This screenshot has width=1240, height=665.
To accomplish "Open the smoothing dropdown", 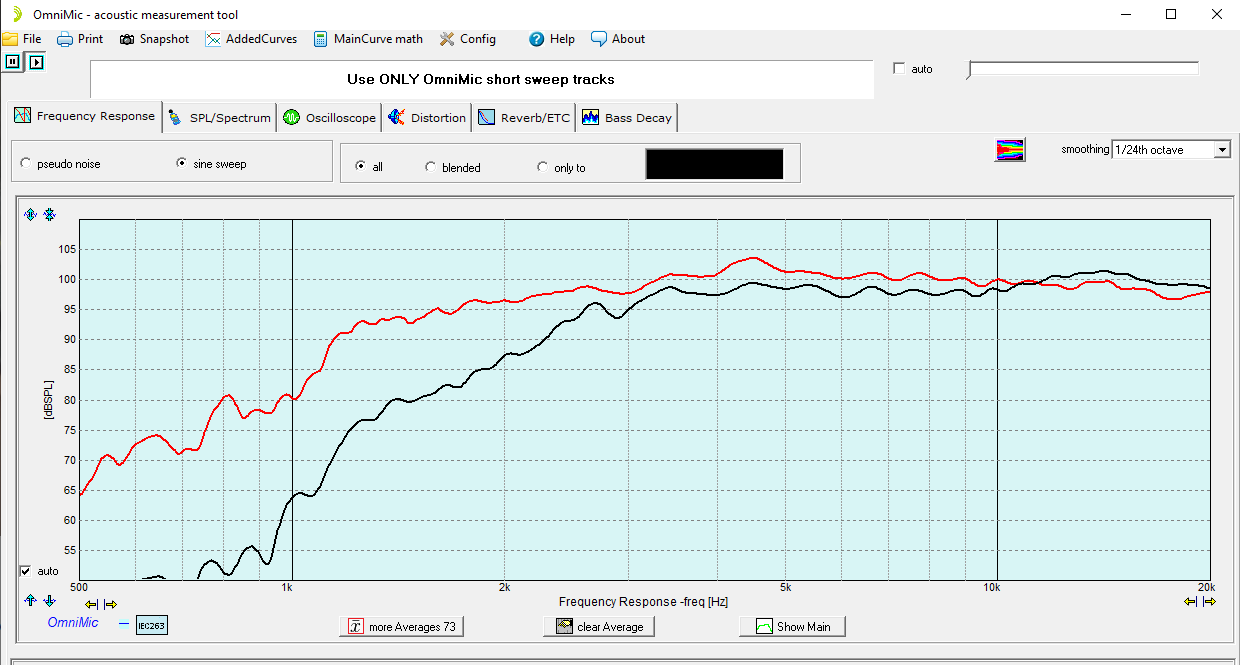I will tap(1221, 150).
